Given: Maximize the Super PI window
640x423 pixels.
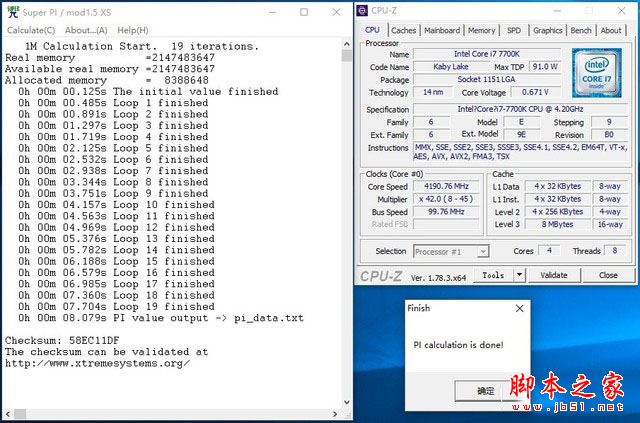Looking at the screenshot, I should (x=304, y=12).
